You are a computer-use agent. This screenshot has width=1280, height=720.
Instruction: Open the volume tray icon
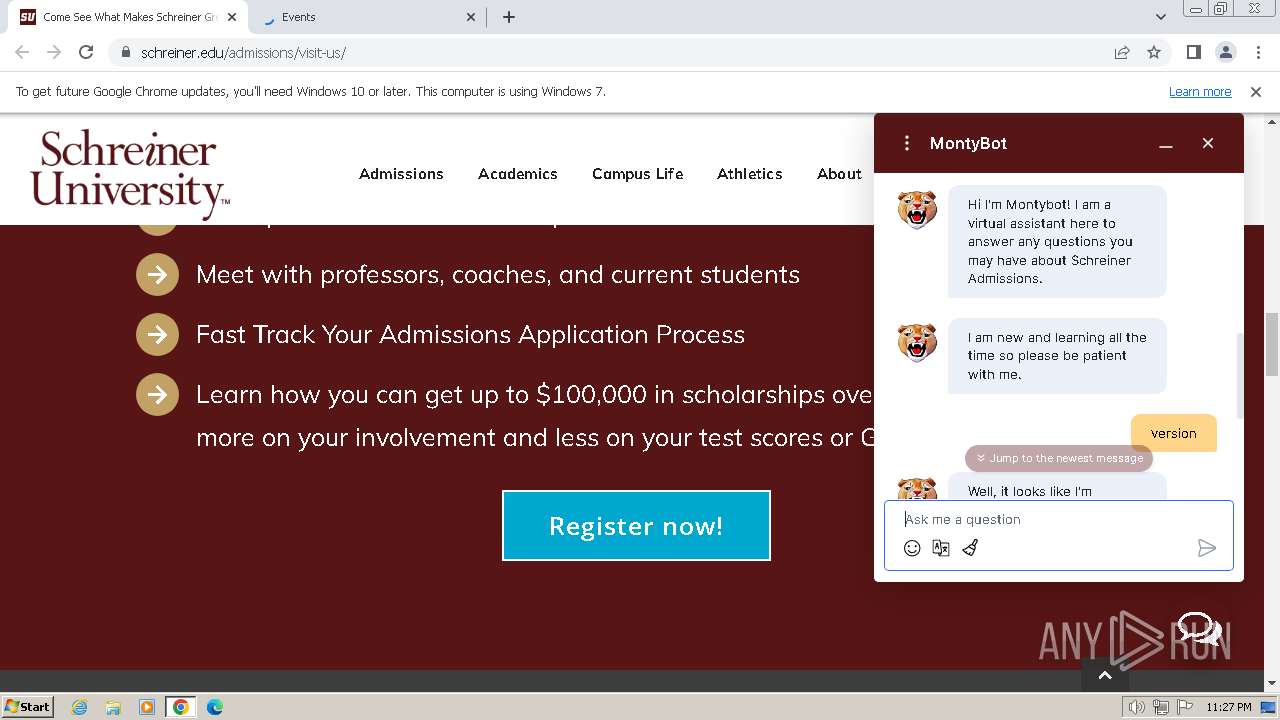pyautogui.click(x=1137, y=707)
